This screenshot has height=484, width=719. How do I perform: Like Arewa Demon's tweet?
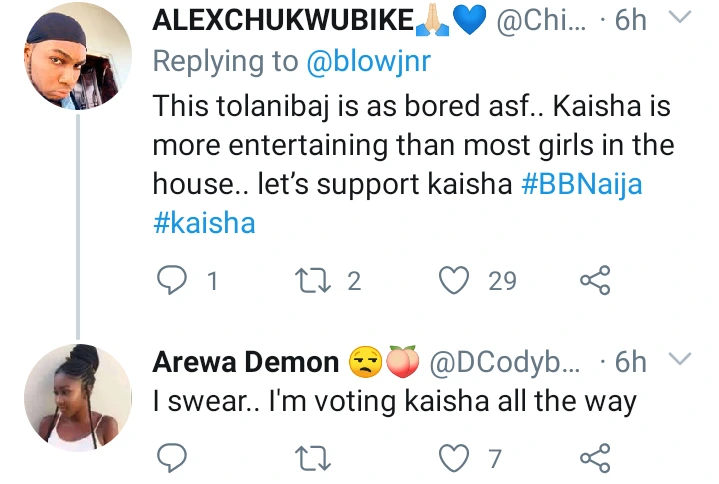(x=455, y=459)
